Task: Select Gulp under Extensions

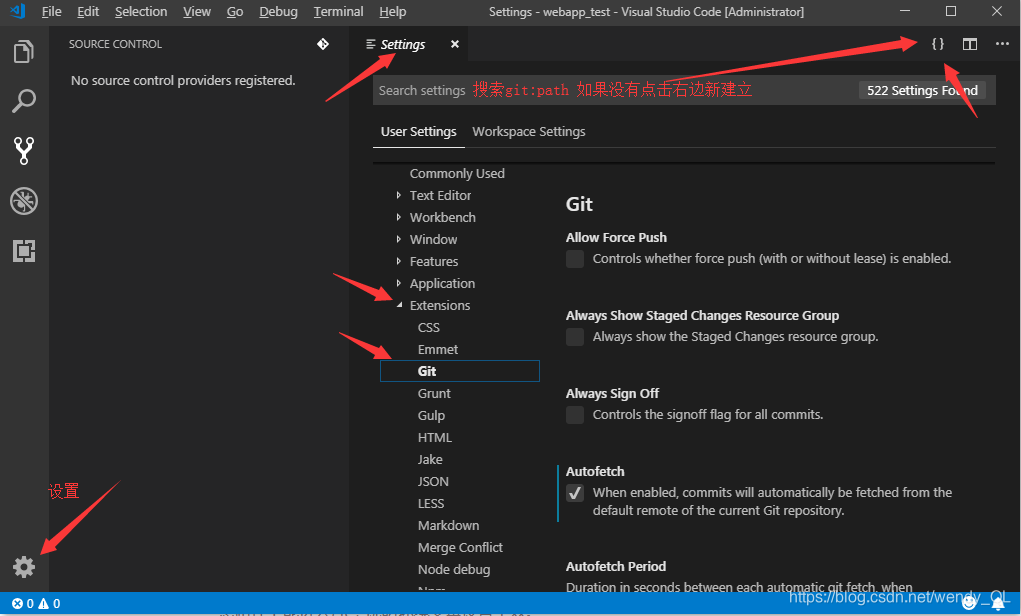Action: coord(431,415)
